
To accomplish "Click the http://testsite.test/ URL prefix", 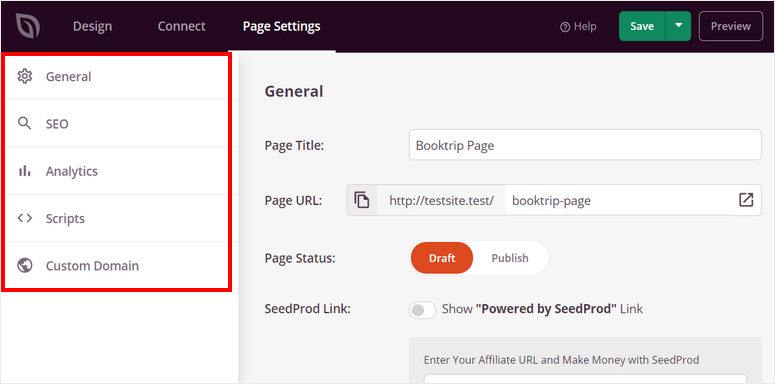I will [441, 200].
